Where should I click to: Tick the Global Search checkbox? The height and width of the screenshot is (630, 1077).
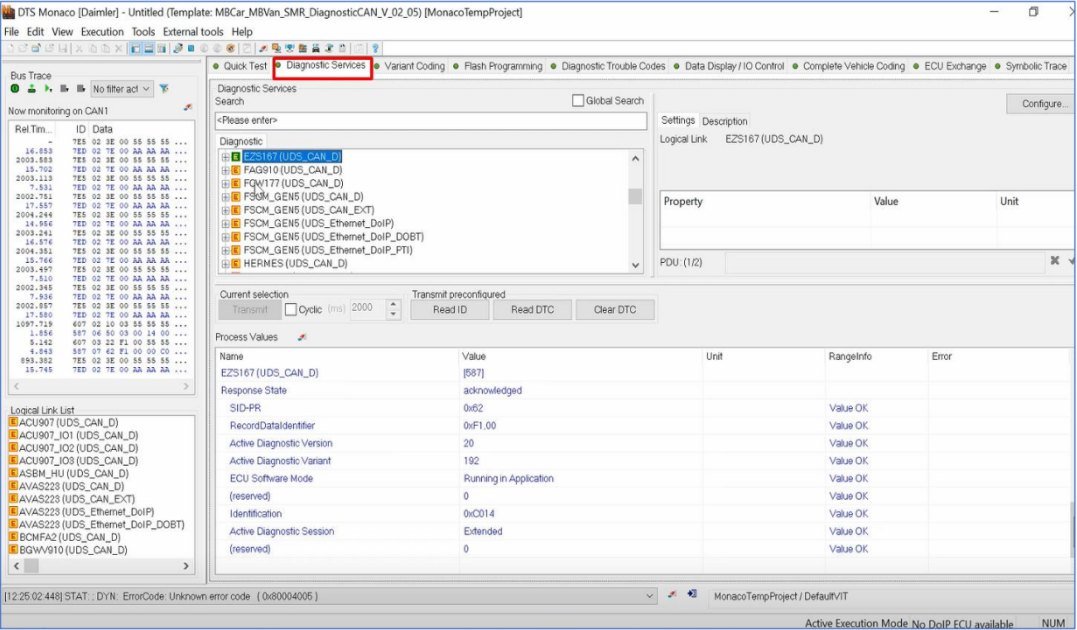tap(577, 101)
